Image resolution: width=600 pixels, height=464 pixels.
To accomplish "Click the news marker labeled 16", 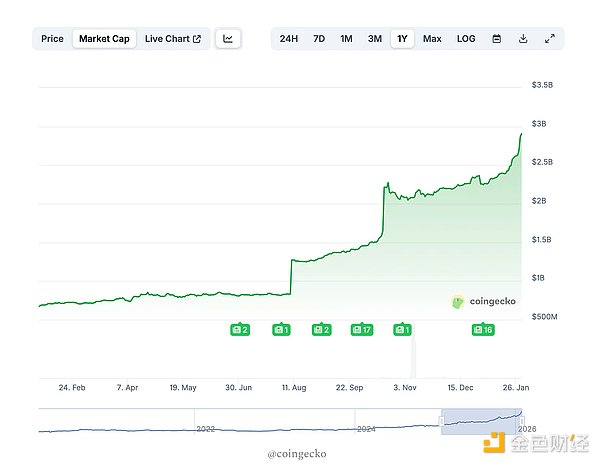I will 483,329.
